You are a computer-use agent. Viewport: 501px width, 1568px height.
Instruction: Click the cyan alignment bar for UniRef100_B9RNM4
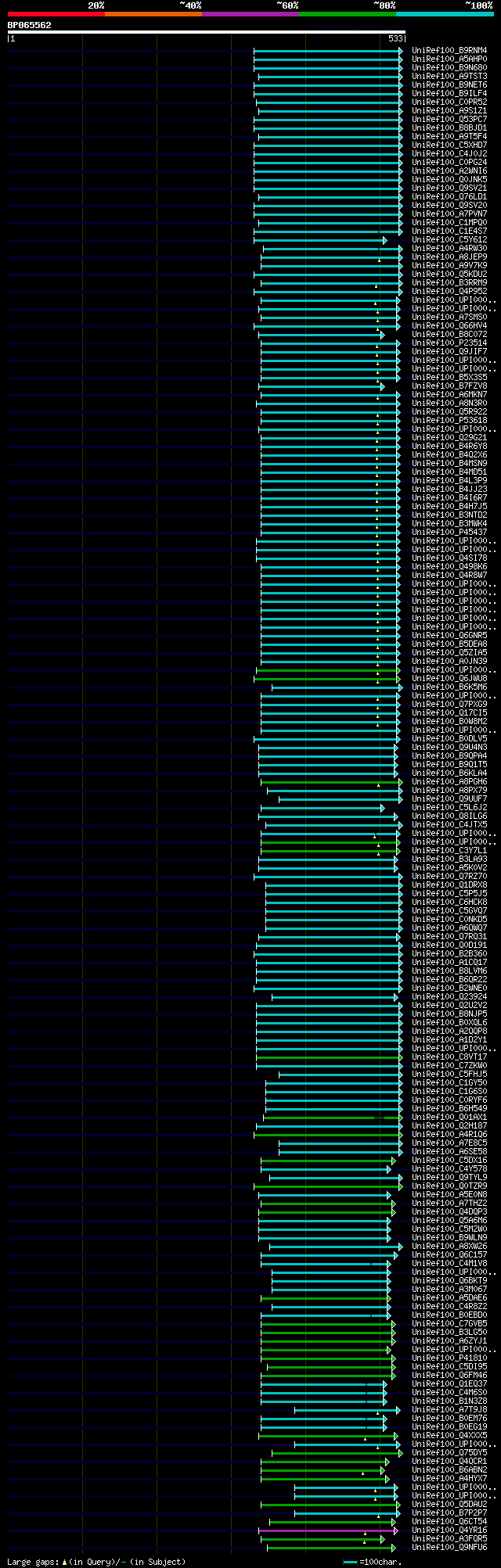[x=328, y=51]
